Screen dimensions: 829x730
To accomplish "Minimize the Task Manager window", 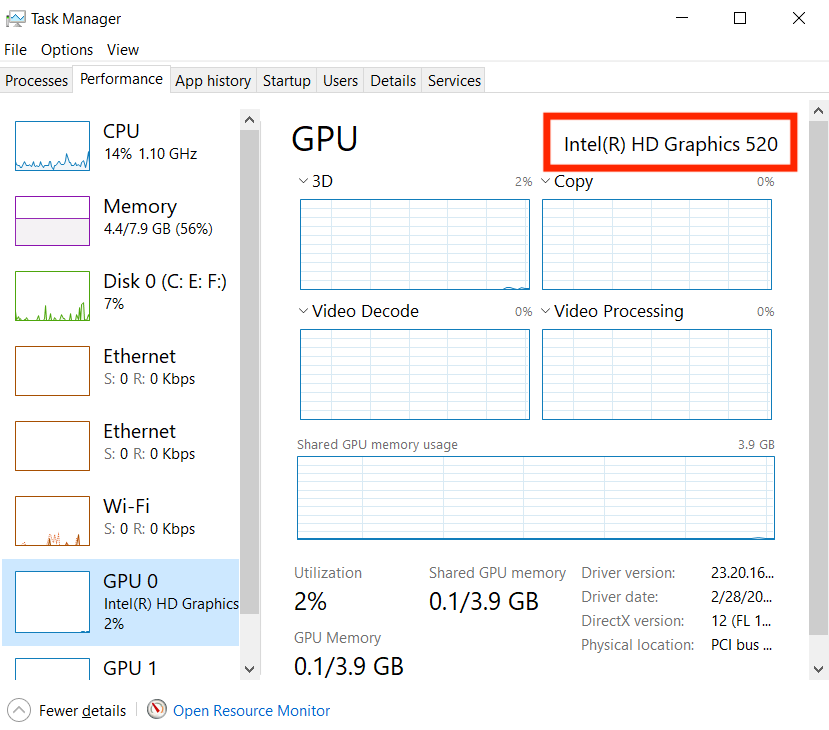I will [x=682, y=18].
